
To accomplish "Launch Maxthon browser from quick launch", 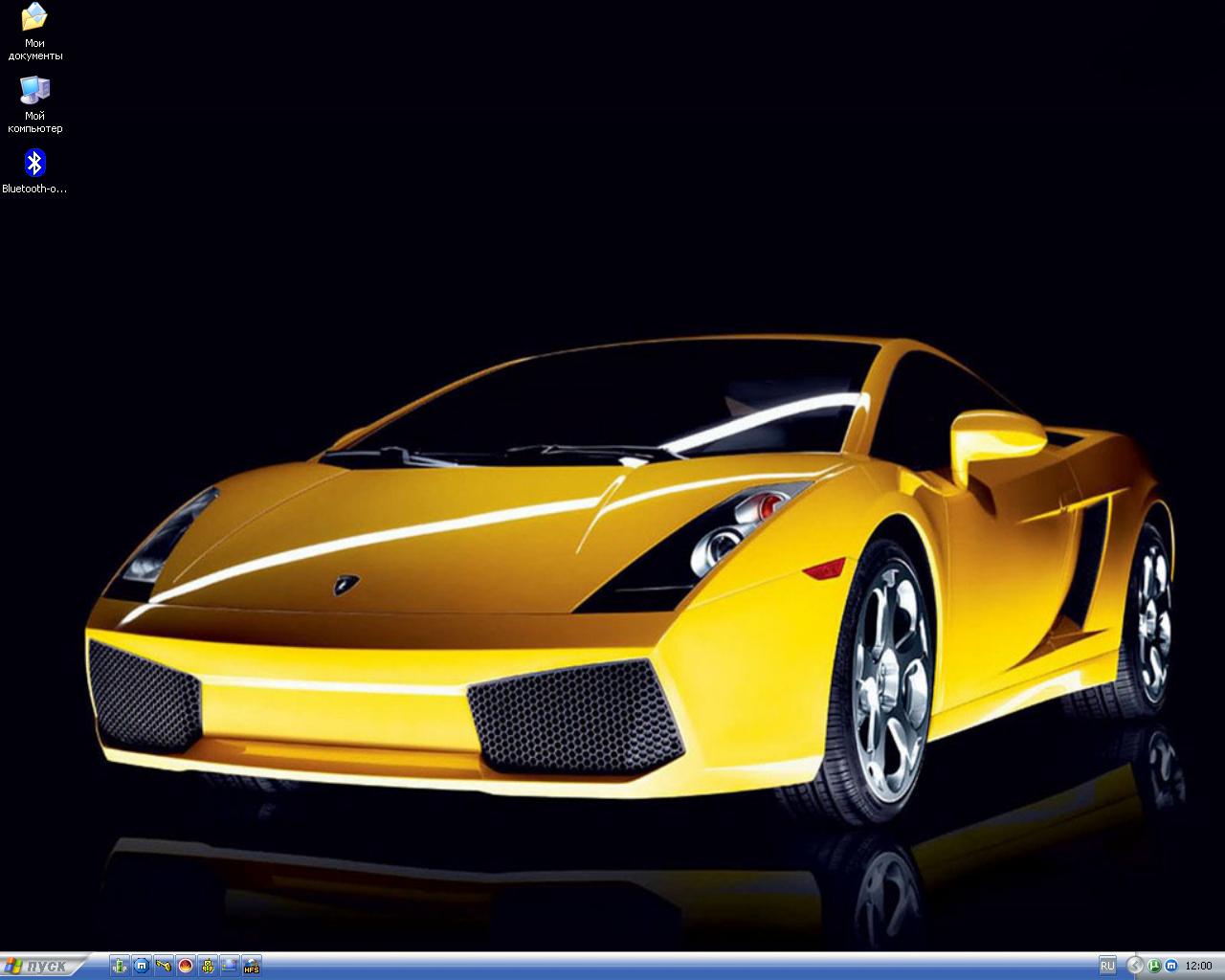I will (142, 966).
